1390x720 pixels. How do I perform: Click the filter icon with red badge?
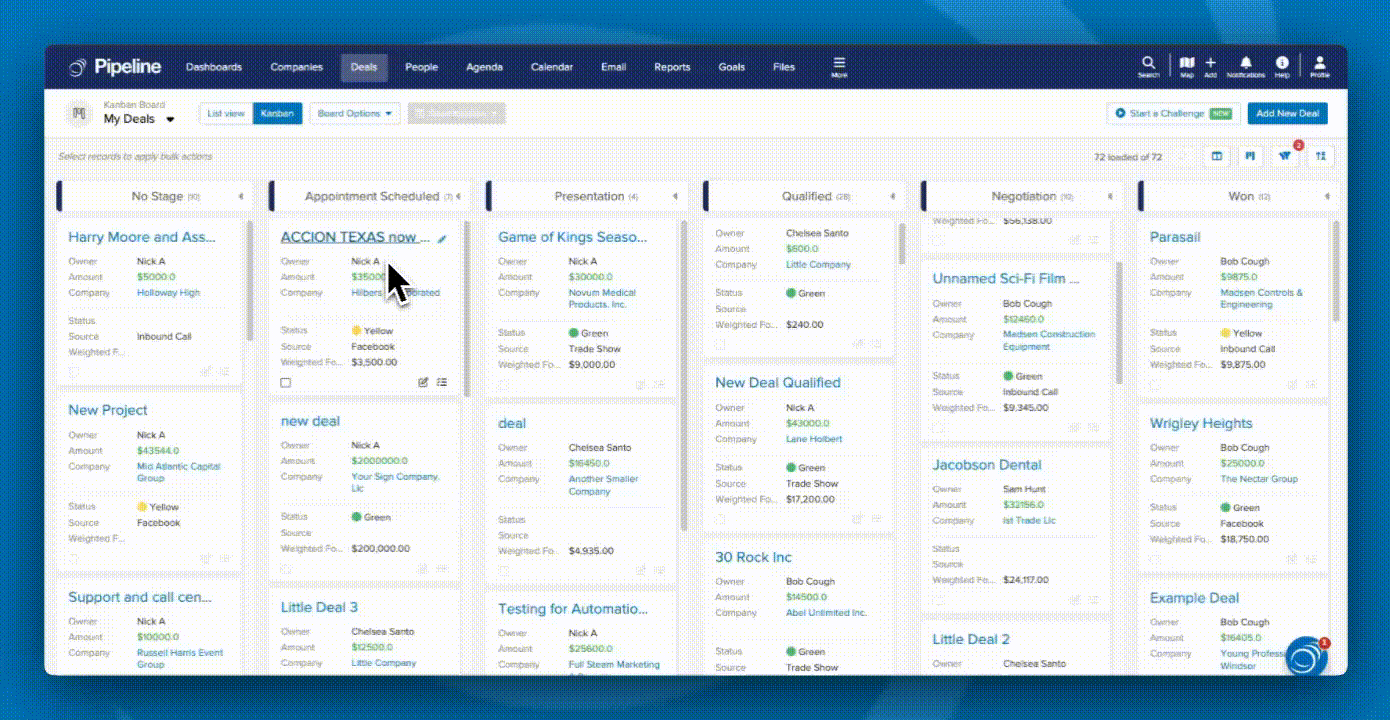pyautogui.click(x=1285, y=156)
